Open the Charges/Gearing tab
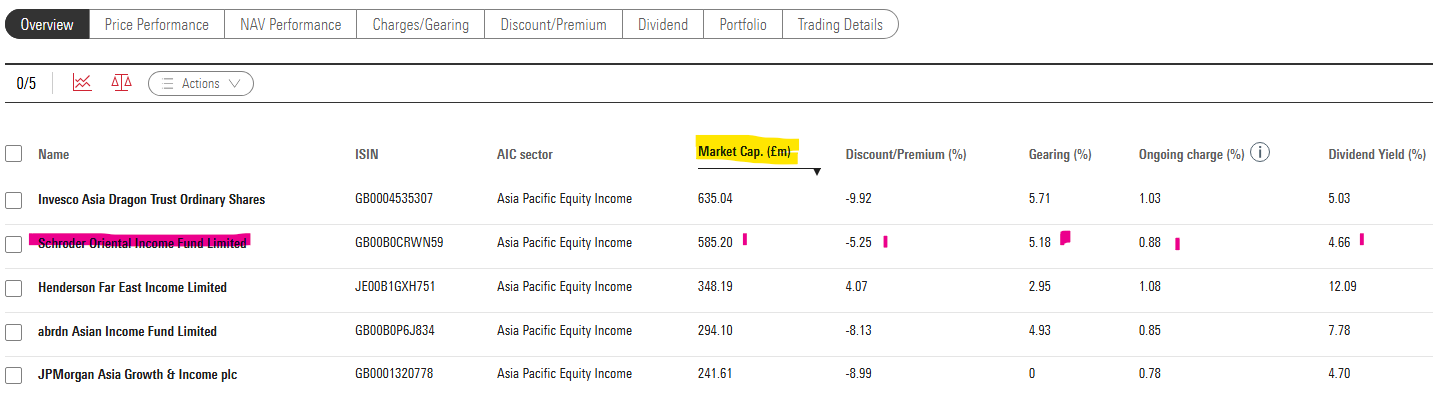The image size is (1433, 406). click(x=420, y=25)
